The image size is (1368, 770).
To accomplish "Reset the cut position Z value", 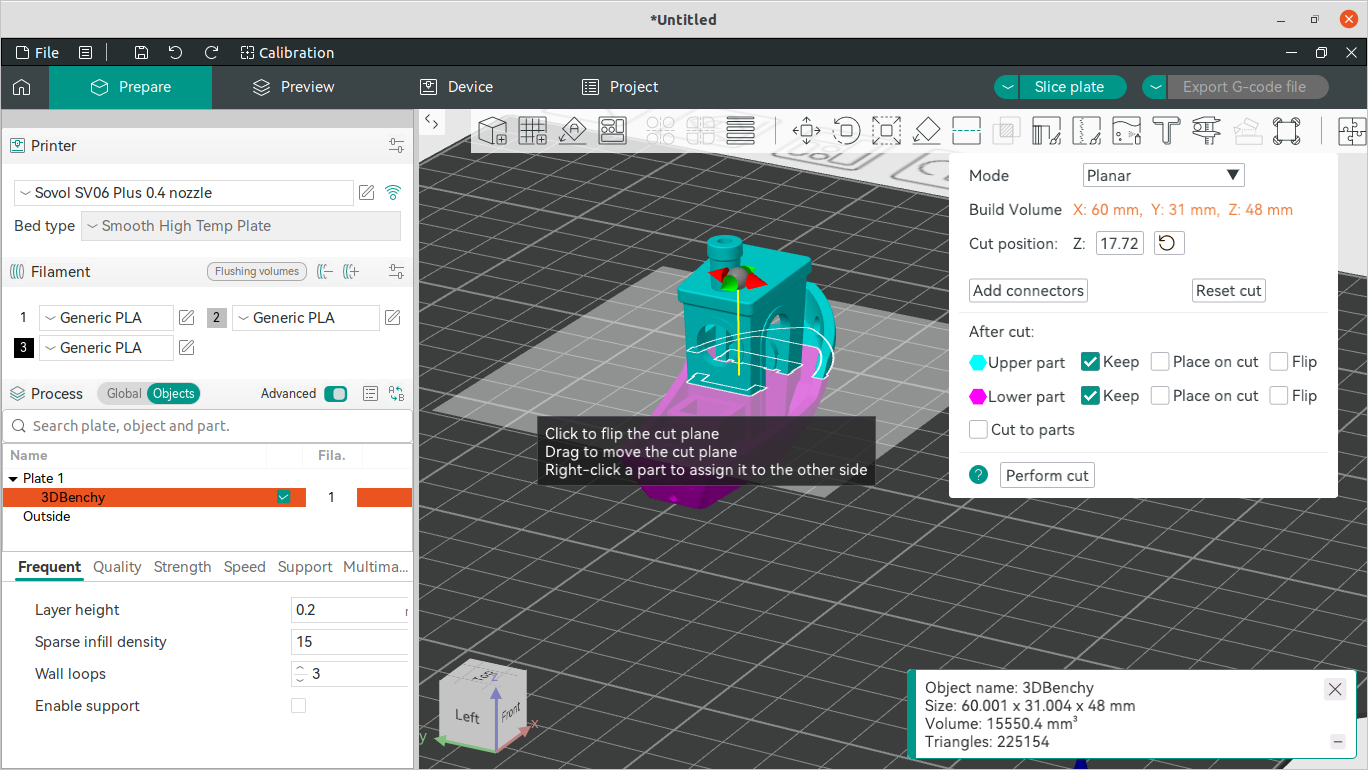I will (1169, 243).
